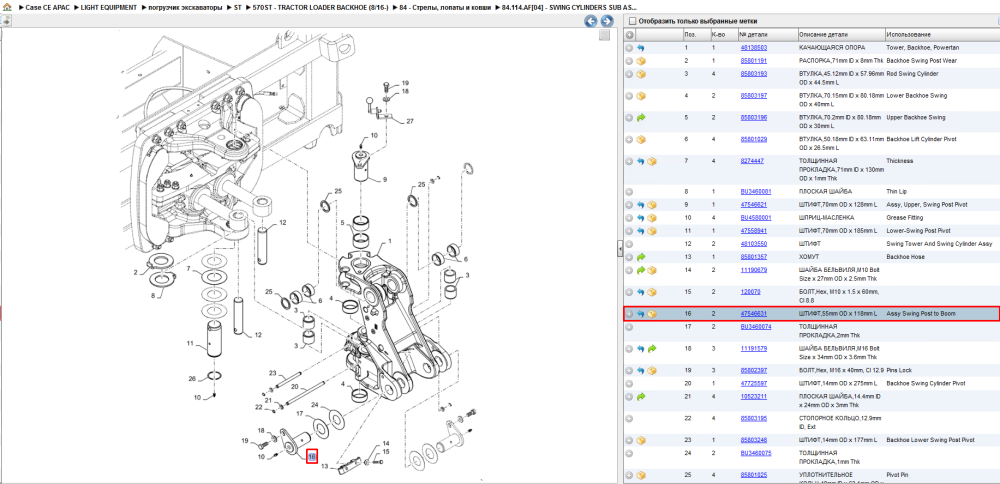Select 'ХОМУТ' description cell
This screenshot has width=1000, height=484.
click(810, 256)
